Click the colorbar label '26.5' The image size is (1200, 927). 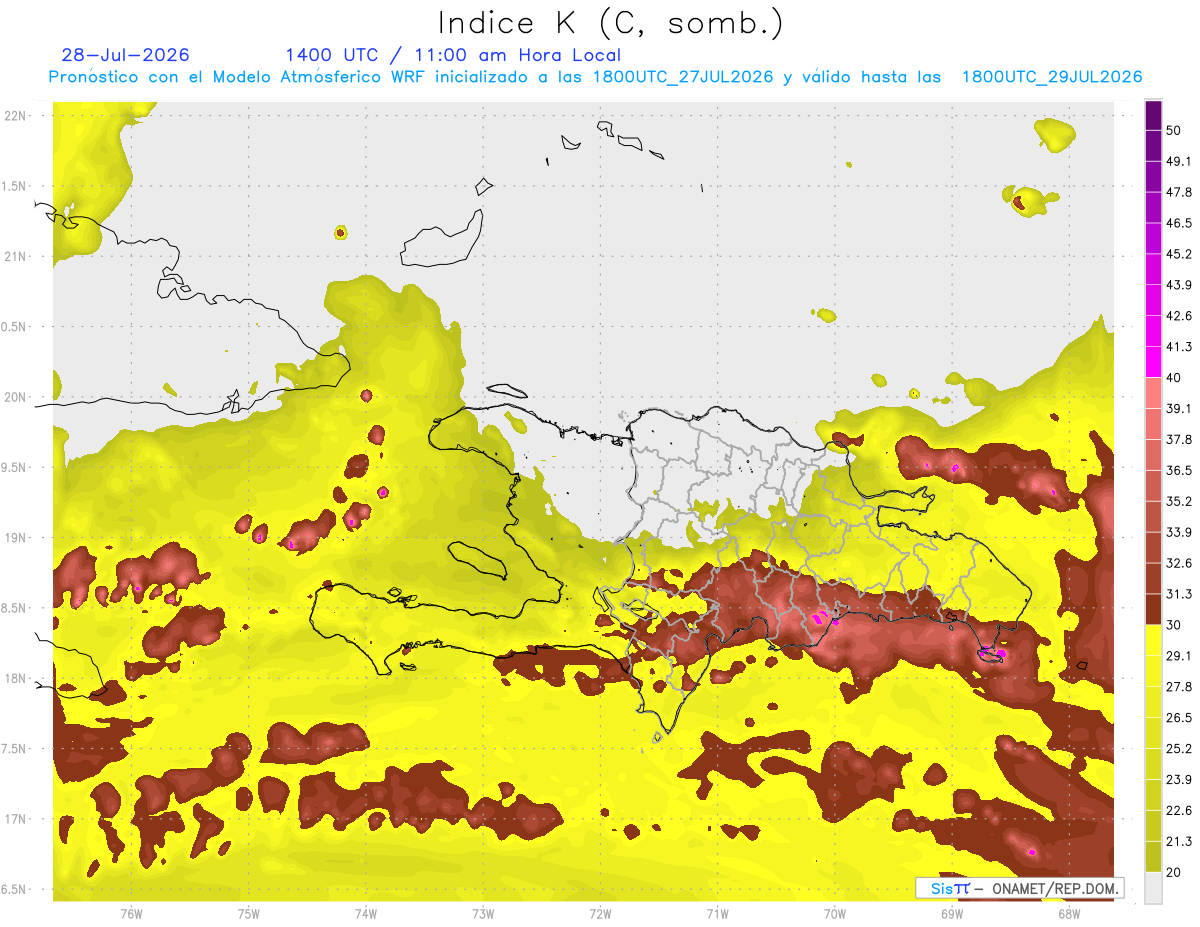(1179, 718)
